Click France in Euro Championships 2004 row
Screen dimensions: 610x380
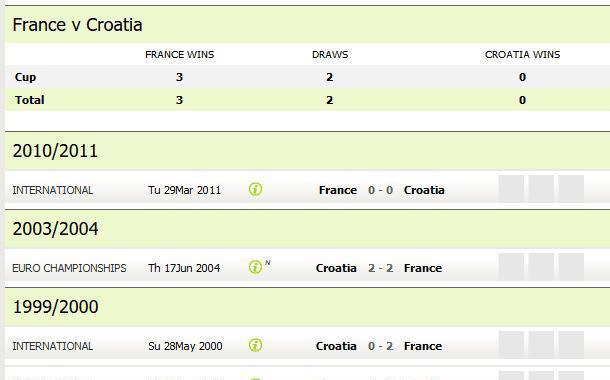click(x=423, y=268)
